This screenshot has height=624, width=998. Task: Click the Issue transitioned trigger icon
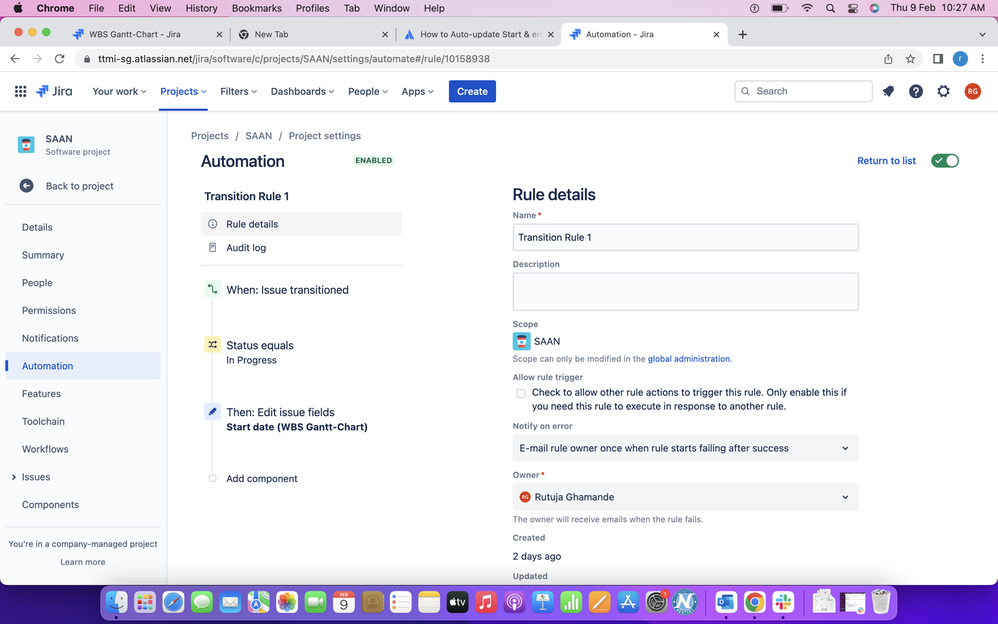coord(212,289)
